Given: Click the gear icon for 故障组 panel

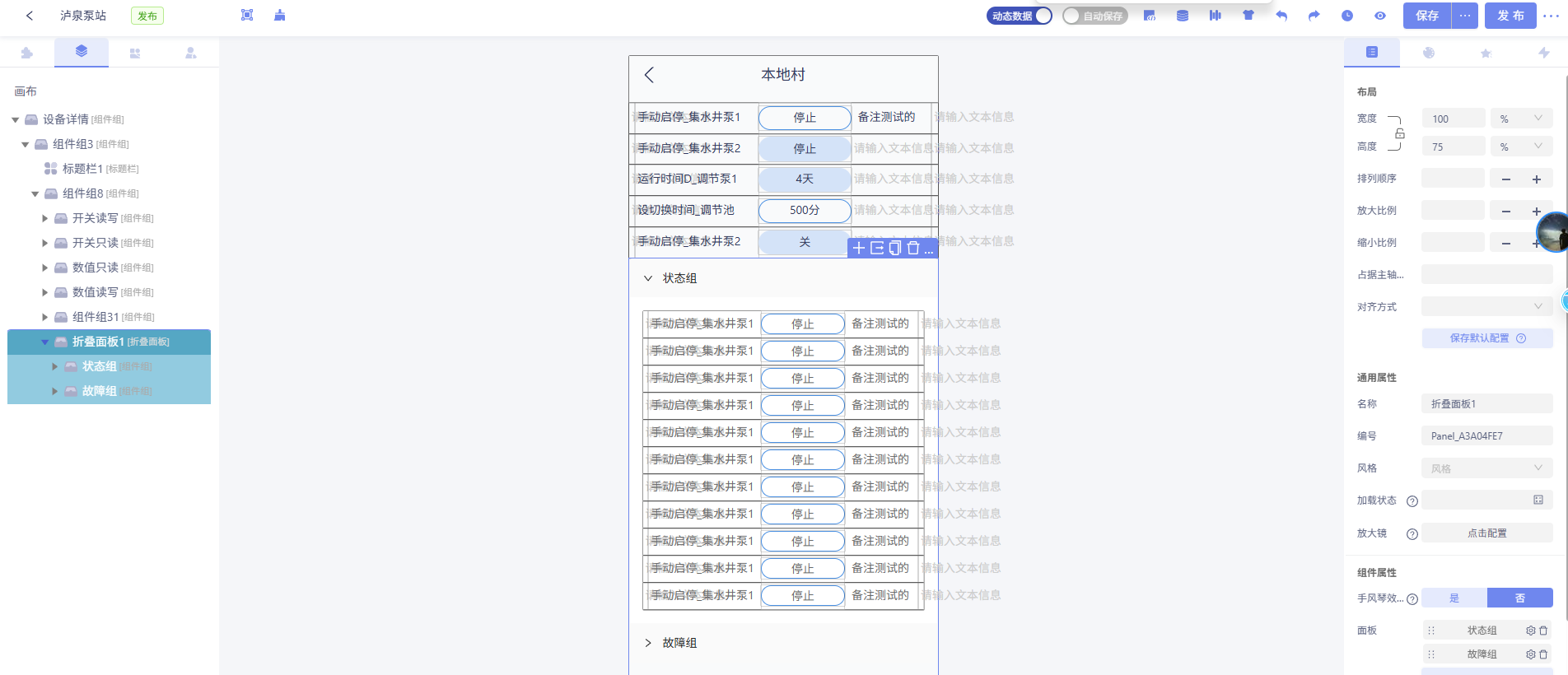Looking at the screenshot, I should [1531, 654].
